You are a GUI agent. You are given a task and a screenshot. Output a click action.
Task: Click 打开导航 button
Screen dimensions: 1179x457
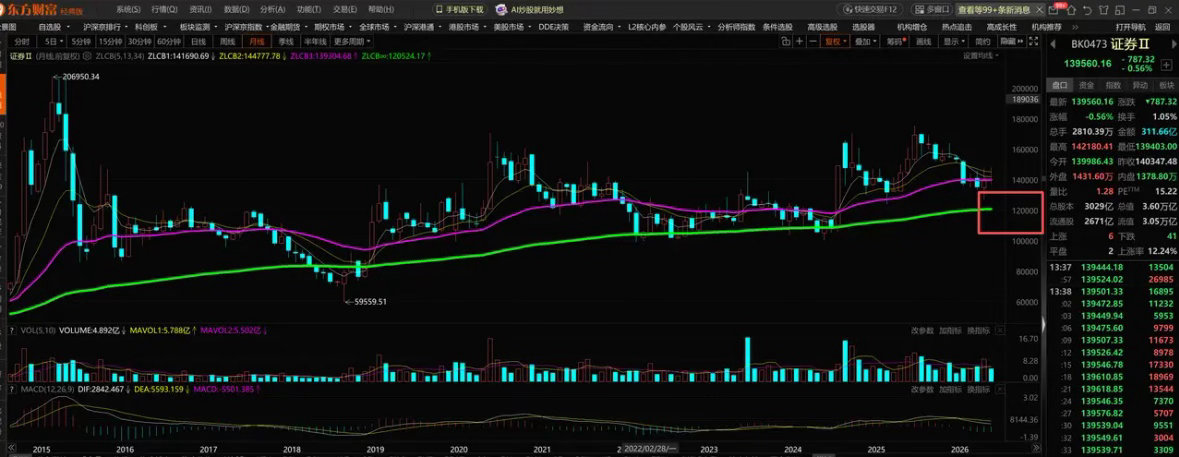coord(1130,26)
